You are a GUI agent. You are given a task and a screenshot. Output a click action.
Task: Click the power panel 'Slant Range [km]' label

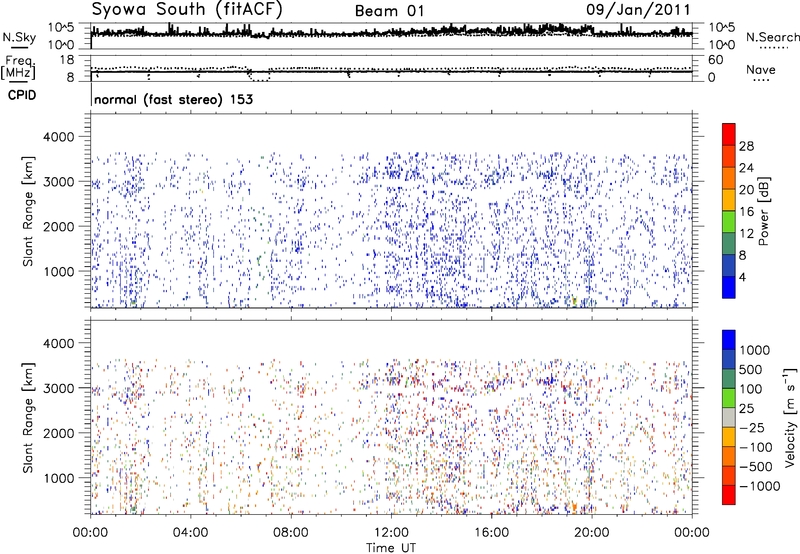pos(29,211)
